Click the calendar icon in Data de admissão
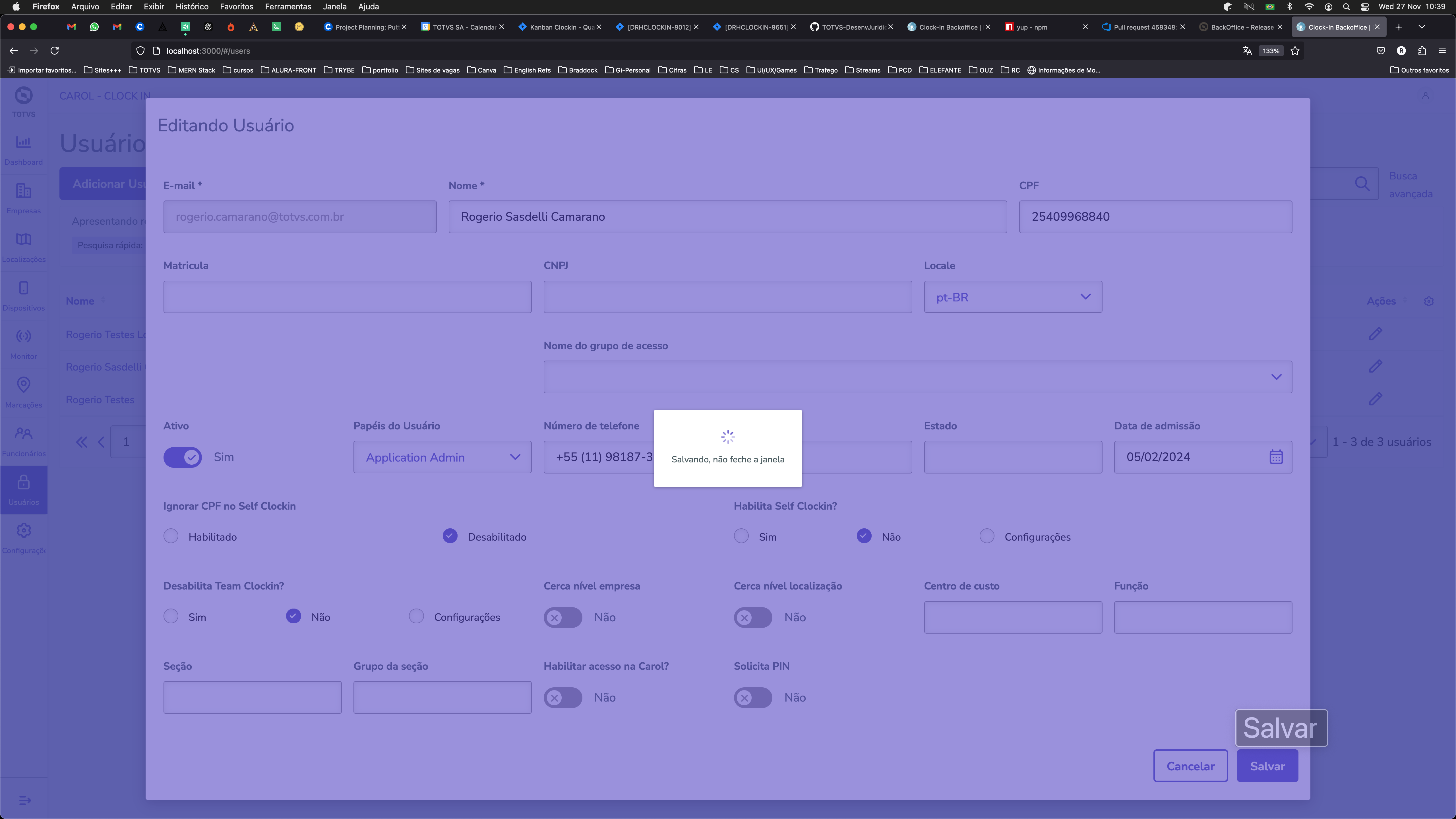The width and height of the screenshot is (1456, 819). tap(1276, 457)
